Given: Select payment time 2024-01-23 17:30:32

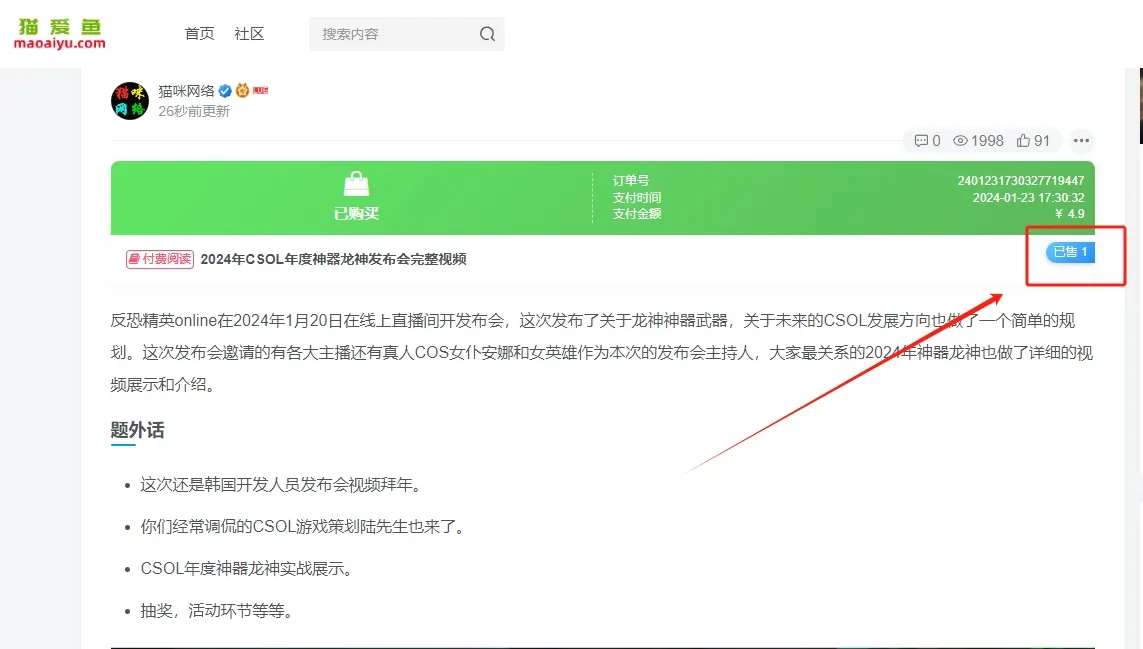Looking at the screenshot, I should click(x=1028, y=197).
